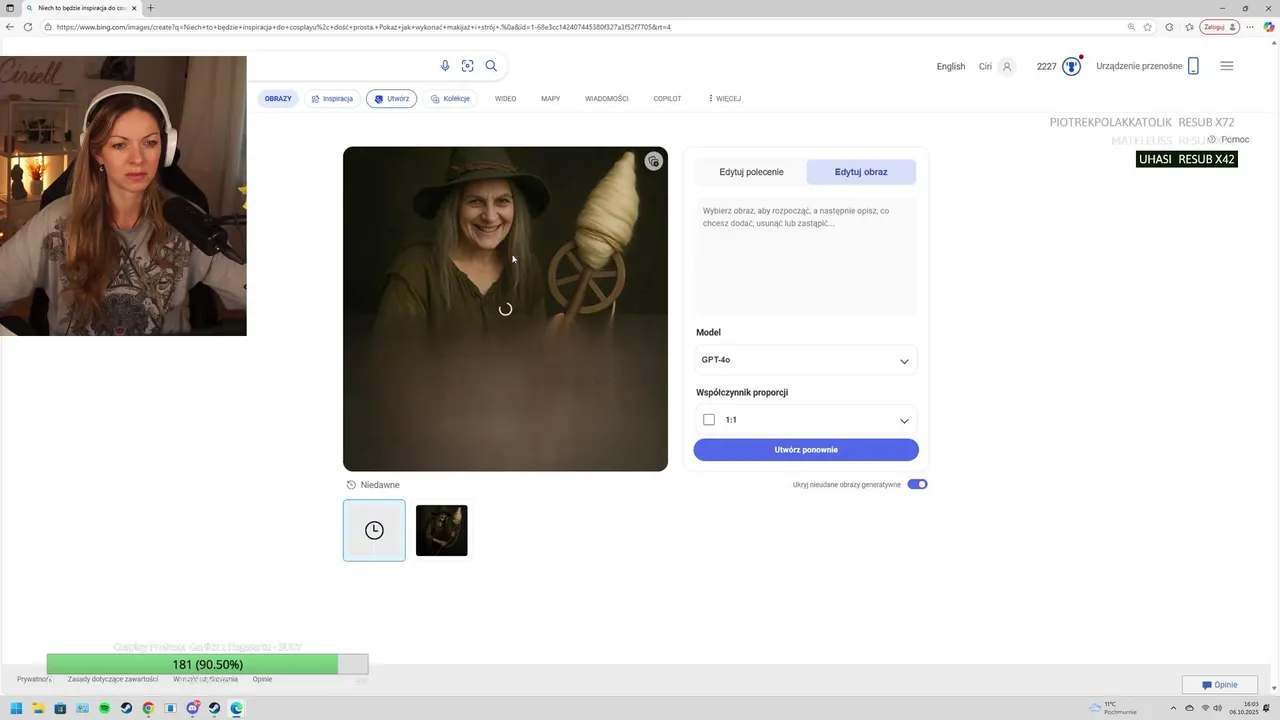Image resolution: width=1280 pixels, height=720 pixels.
Task: Open the Kolekcje tab
Action: tap(450, 99)
